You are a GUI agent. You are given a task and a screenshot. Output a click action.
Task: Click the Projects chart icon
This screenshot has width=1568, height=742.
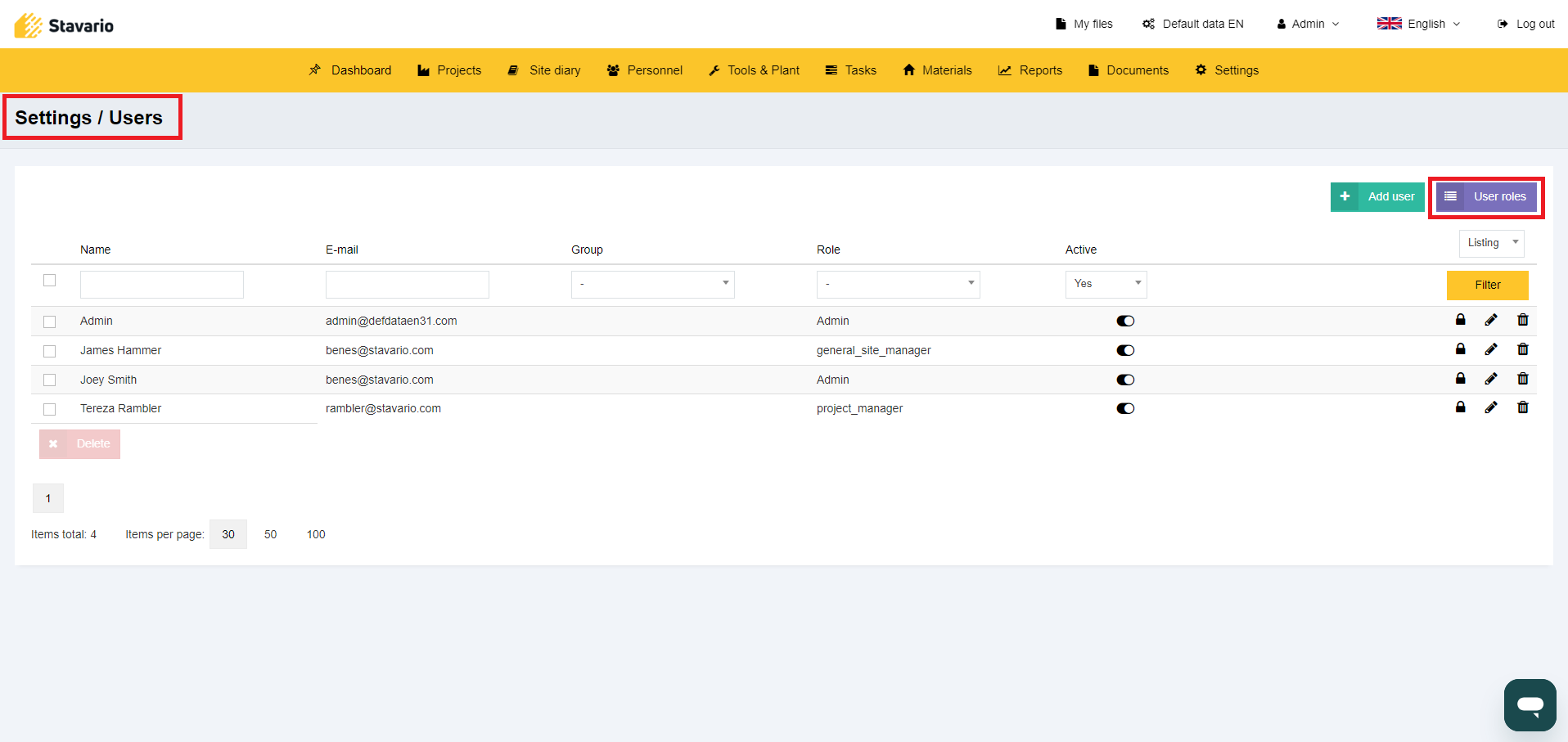point(423,70)
